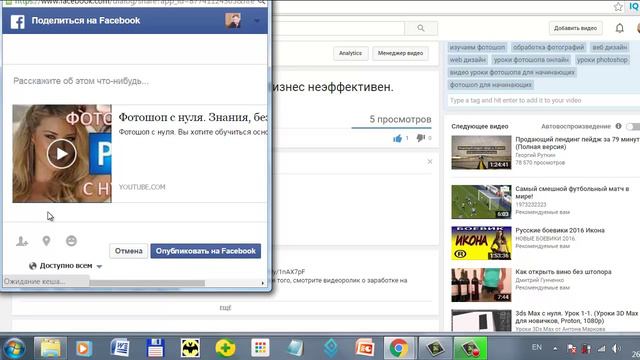Click the 'уроки фотошопа онлайн' tag
The height and width of the screenshot is (360, 640).
tap(531, 60)
